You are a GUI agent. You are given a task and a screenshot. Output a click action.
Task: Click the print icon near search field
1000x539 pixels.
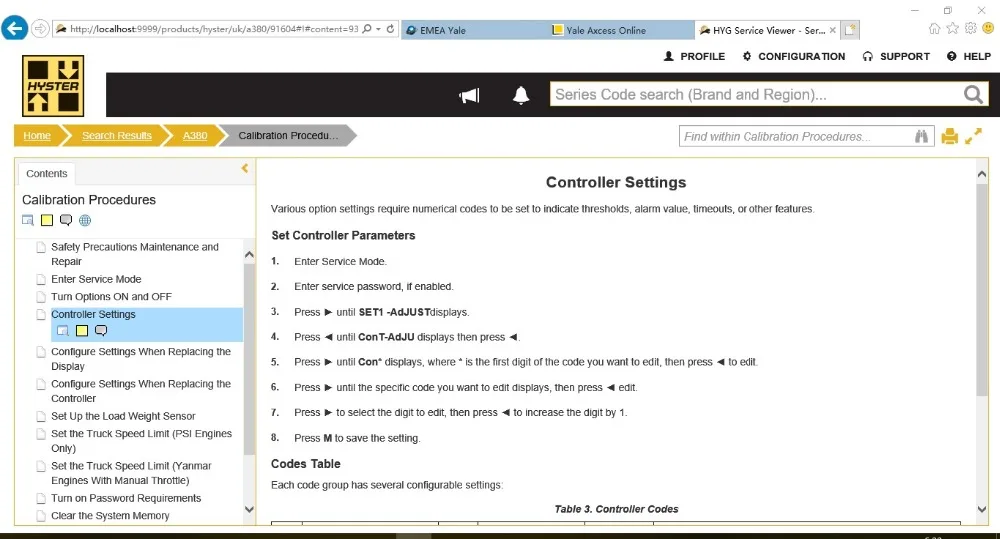(950, 136)
